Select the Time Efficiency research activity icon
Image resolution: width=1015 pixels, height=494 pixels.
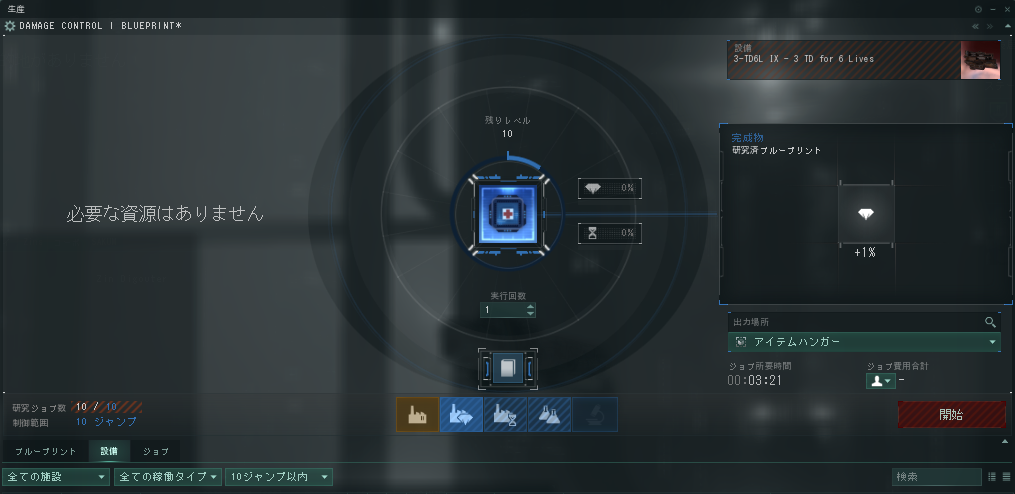coord(506,414)
